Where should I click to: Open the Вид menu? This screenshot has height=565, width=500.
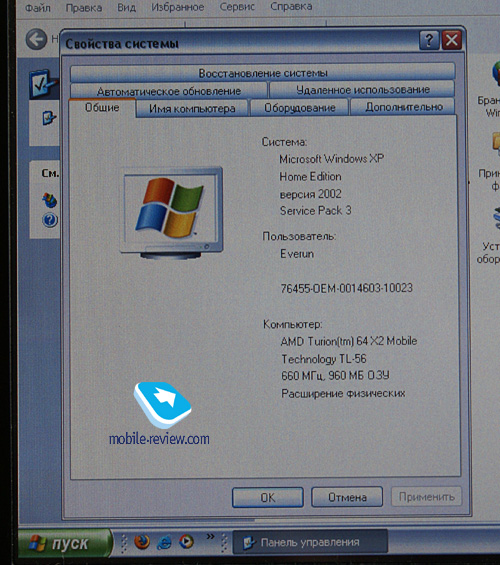click(126, 8)
